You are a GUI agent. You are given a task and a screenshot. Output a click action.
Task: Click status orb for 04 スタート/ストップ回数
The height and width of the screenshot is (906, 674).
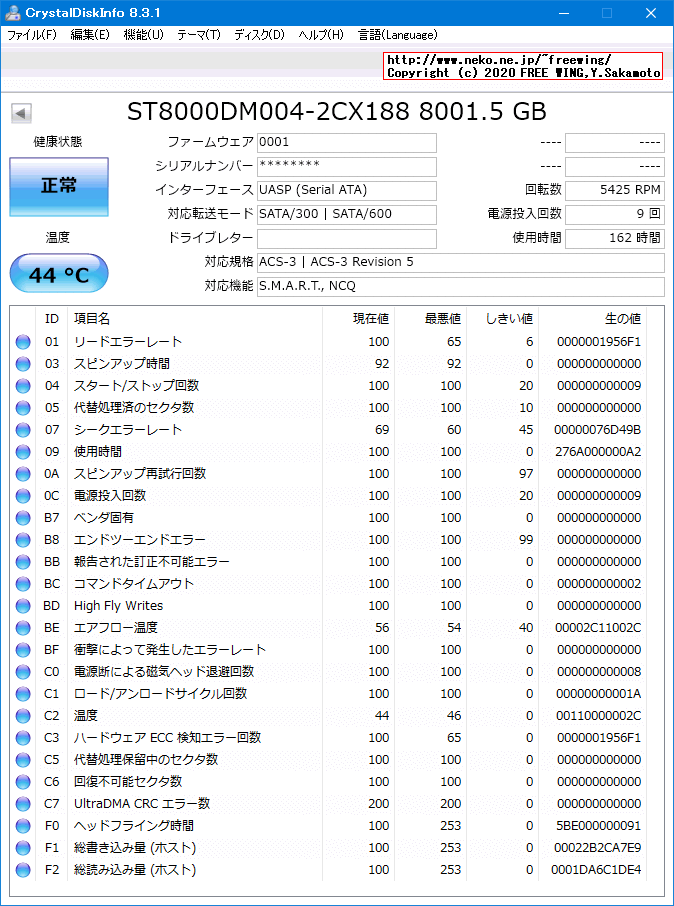point(23,386)
